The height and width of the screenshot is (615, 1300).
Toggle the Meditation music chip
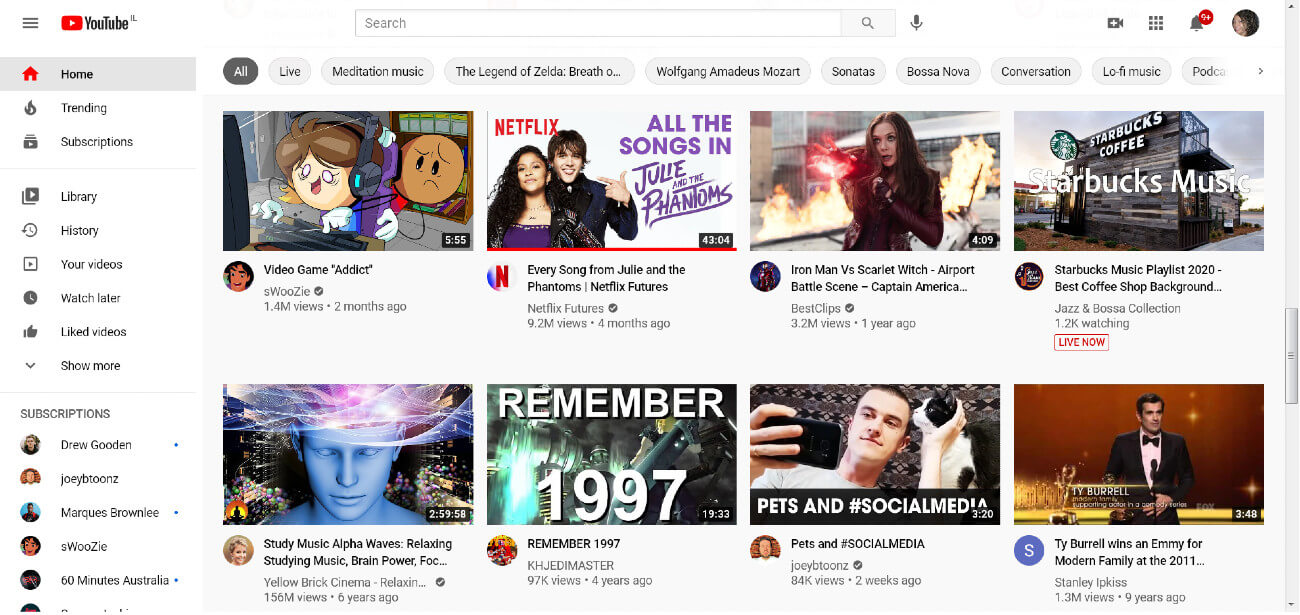point(377,71)
